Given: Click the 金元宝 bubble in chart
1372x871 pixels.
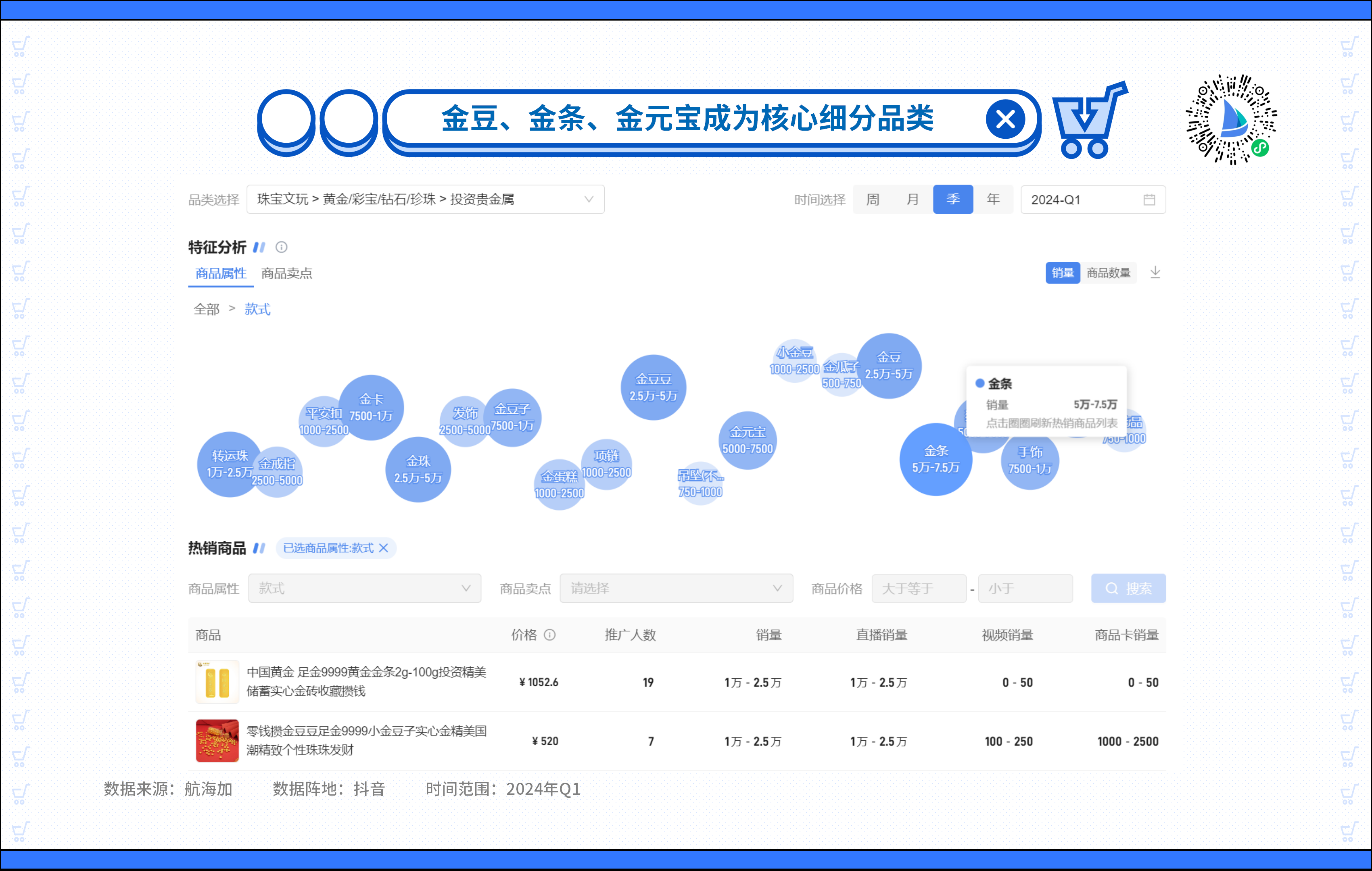Looking at the screenshot, I should (x=748, y=440).
